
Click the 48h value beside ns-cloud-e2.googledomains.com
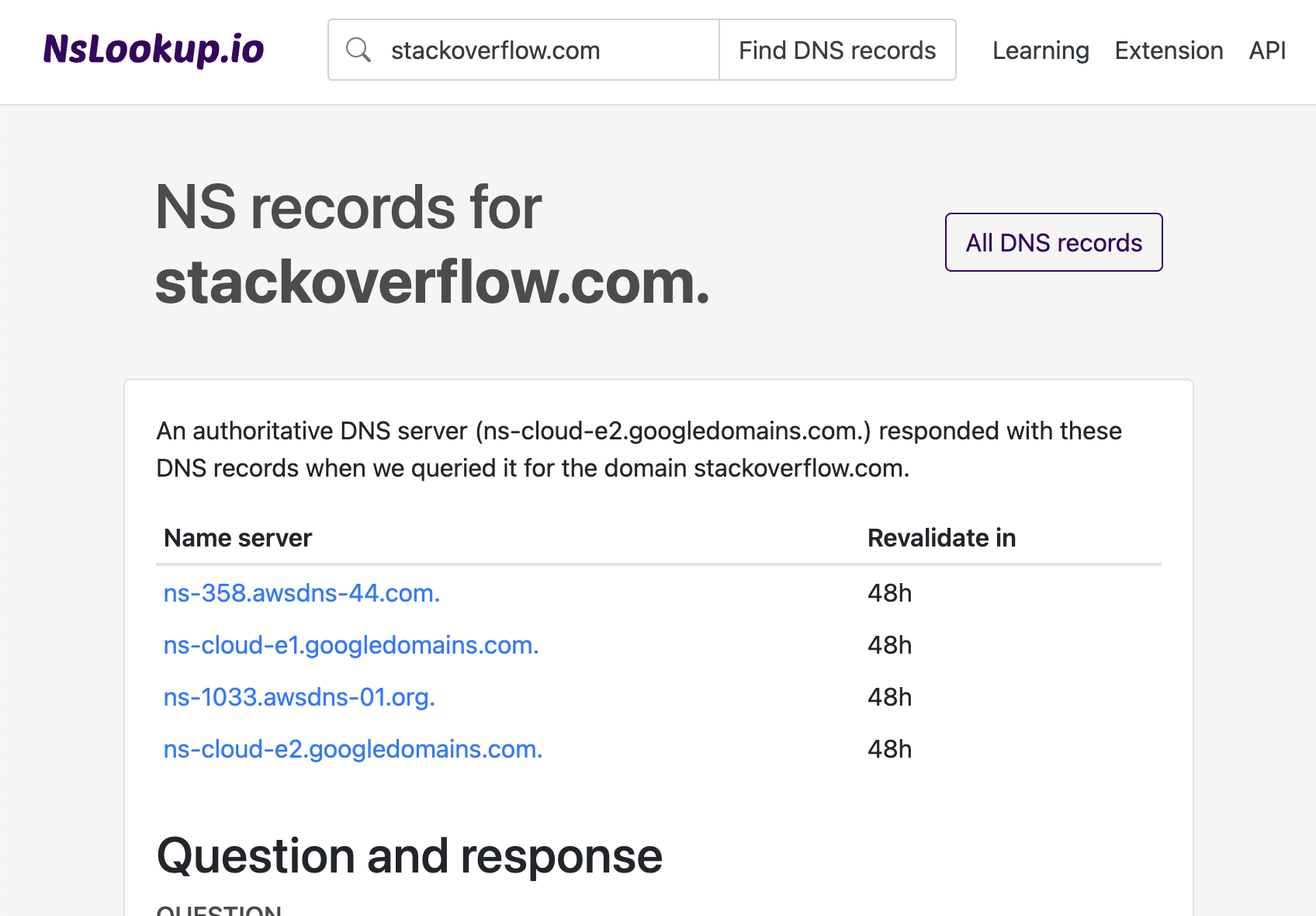(890, 749)
